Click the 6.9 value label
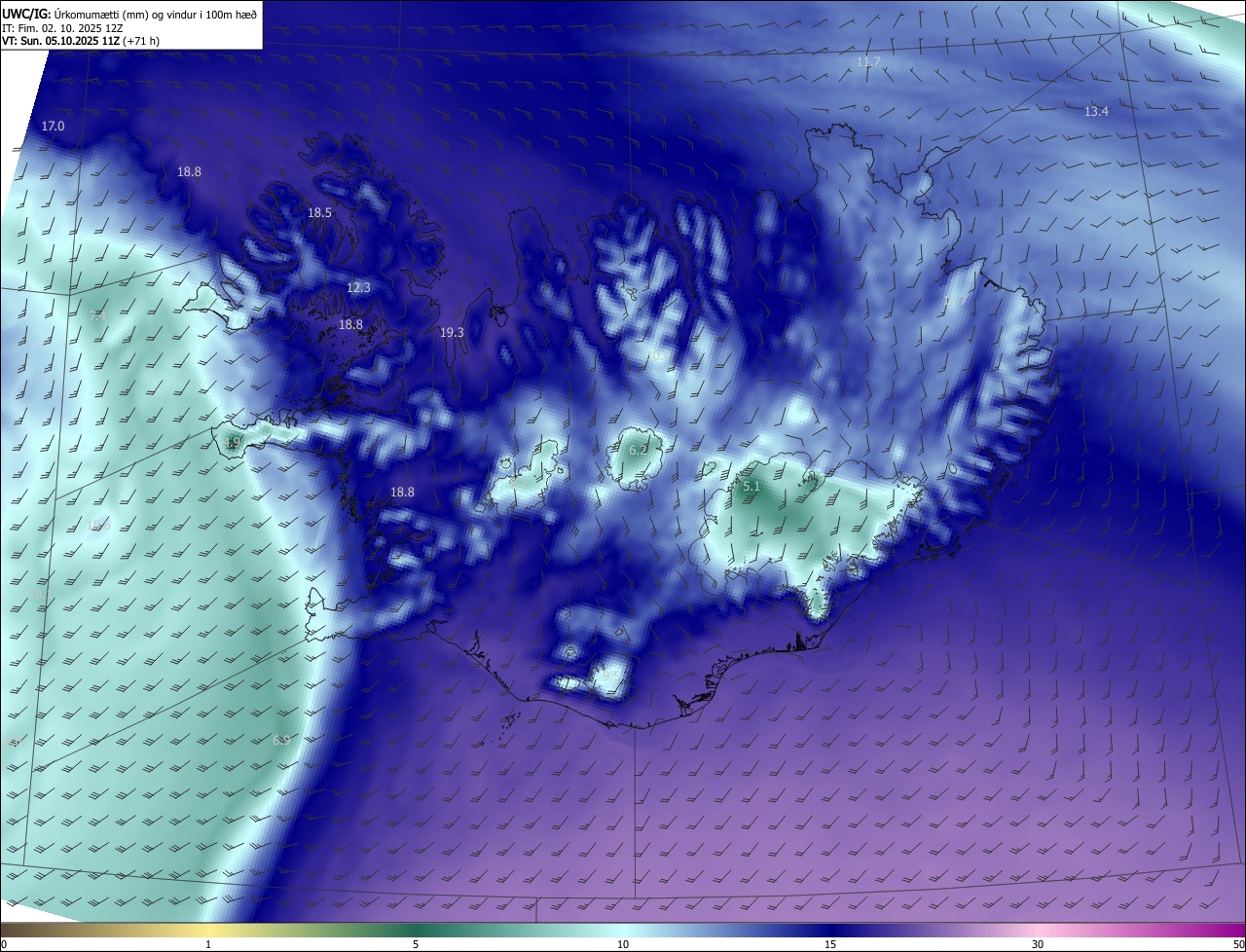This screenshot has width=1246, height=952. [x=281, y=741]
